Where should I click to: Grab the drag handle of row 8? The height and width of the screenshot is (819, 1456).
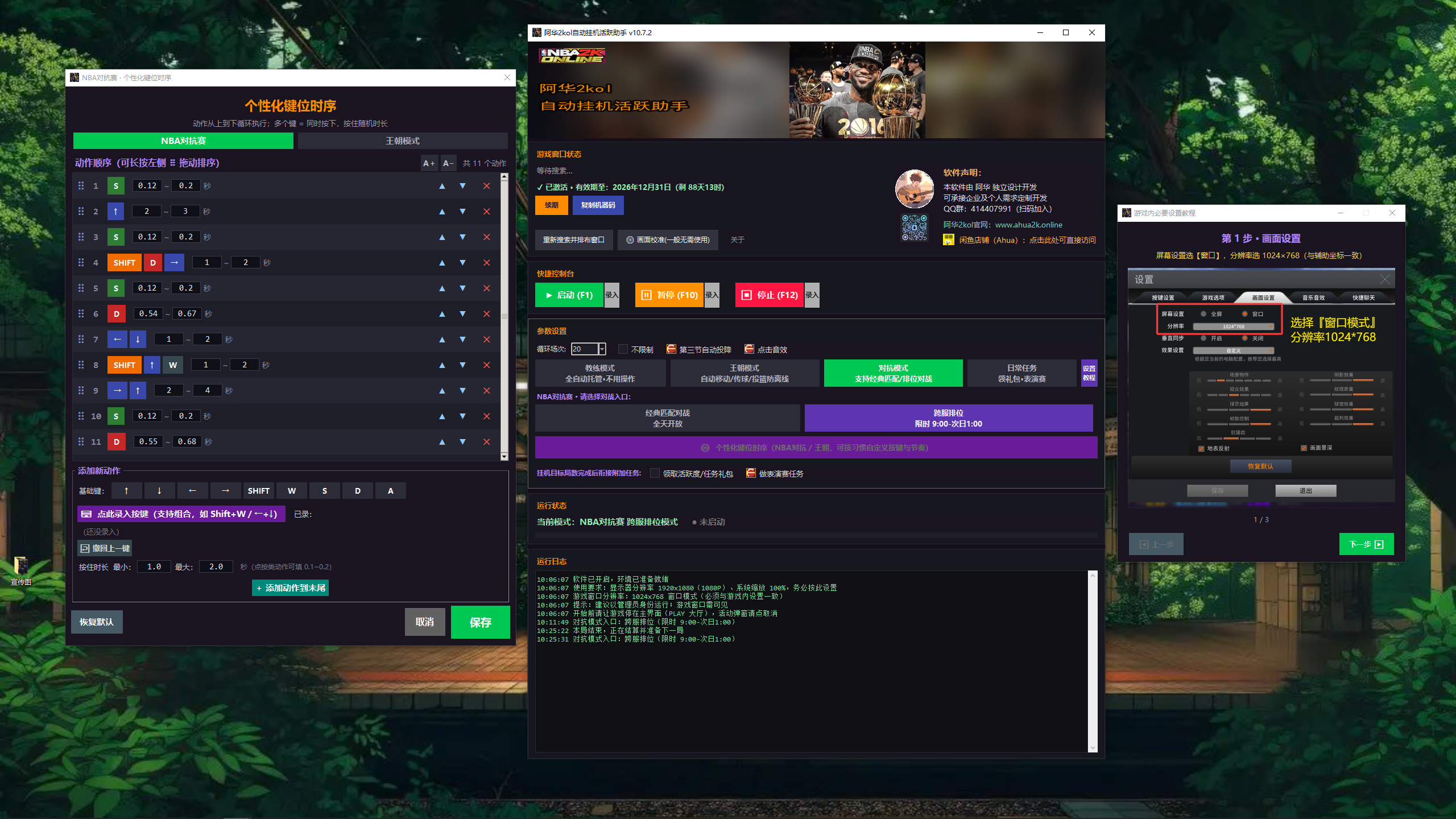pos(81,365)
